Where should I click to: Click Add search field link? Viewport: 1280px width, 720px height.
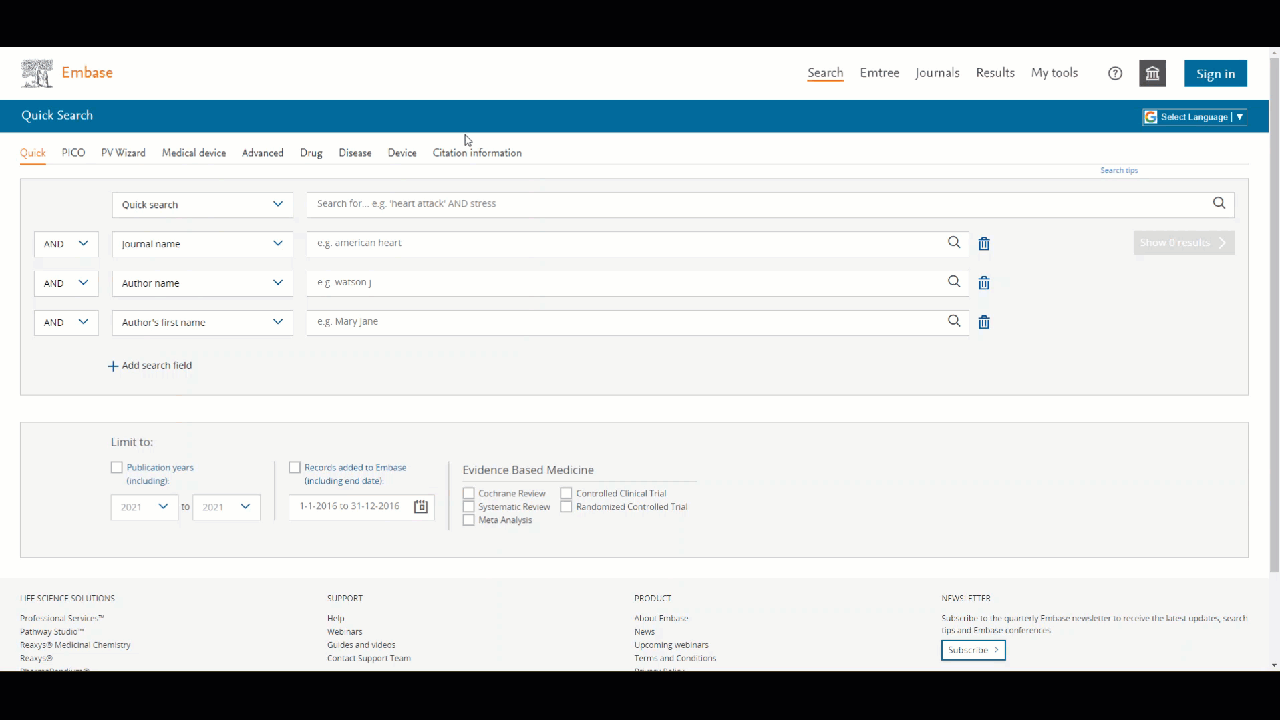[150, 366]
